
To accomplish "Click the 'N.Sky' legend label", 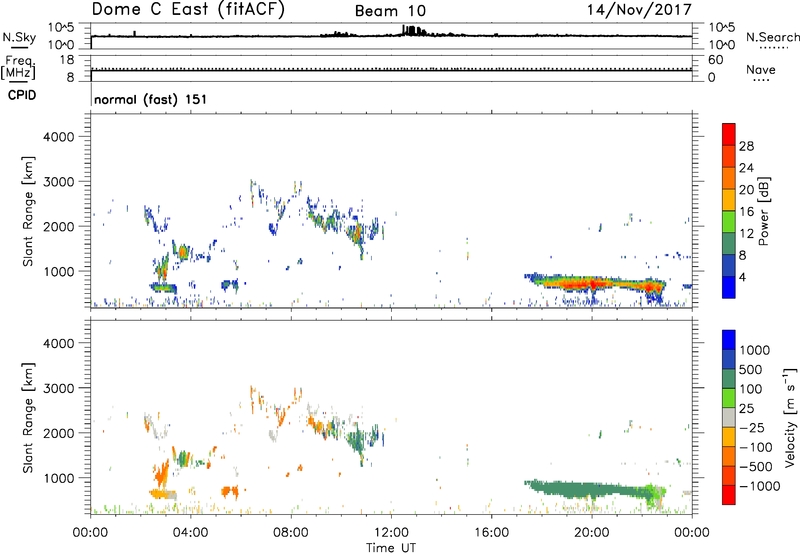I will [x=19, y=37].
